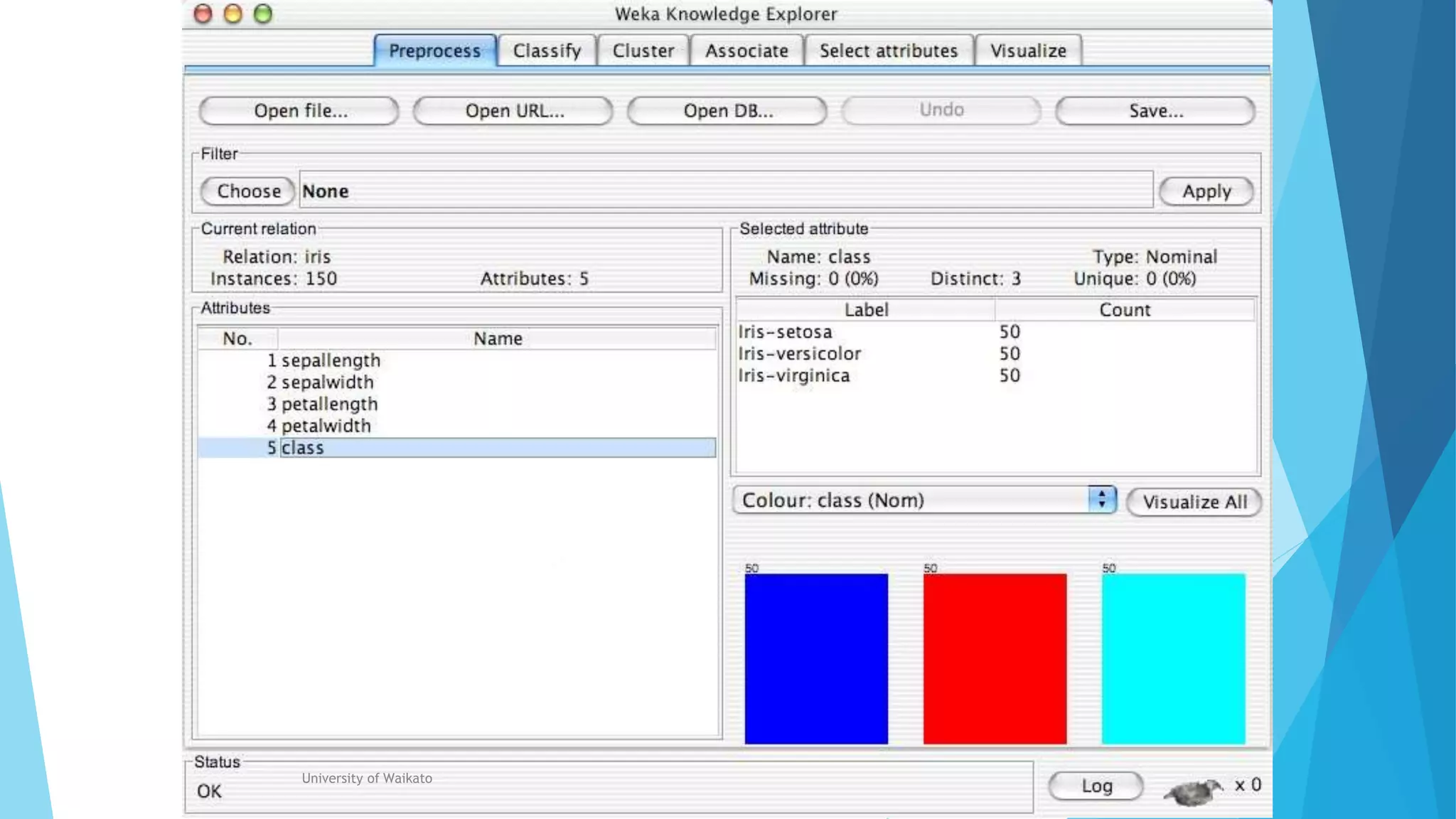Open the Log window button
Image resolution: width=1456 pixels, height=819 pixels.
pos(1096,786)
